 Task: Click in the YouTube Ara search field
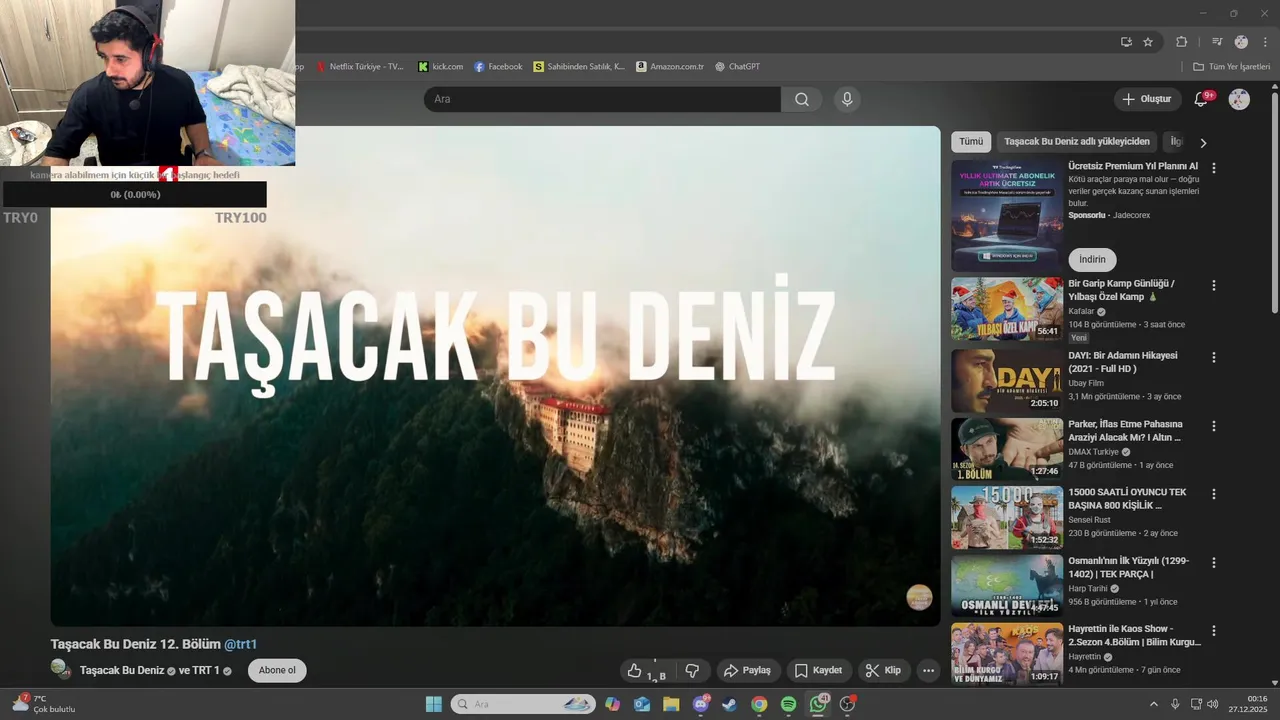(x=602, y=99)
